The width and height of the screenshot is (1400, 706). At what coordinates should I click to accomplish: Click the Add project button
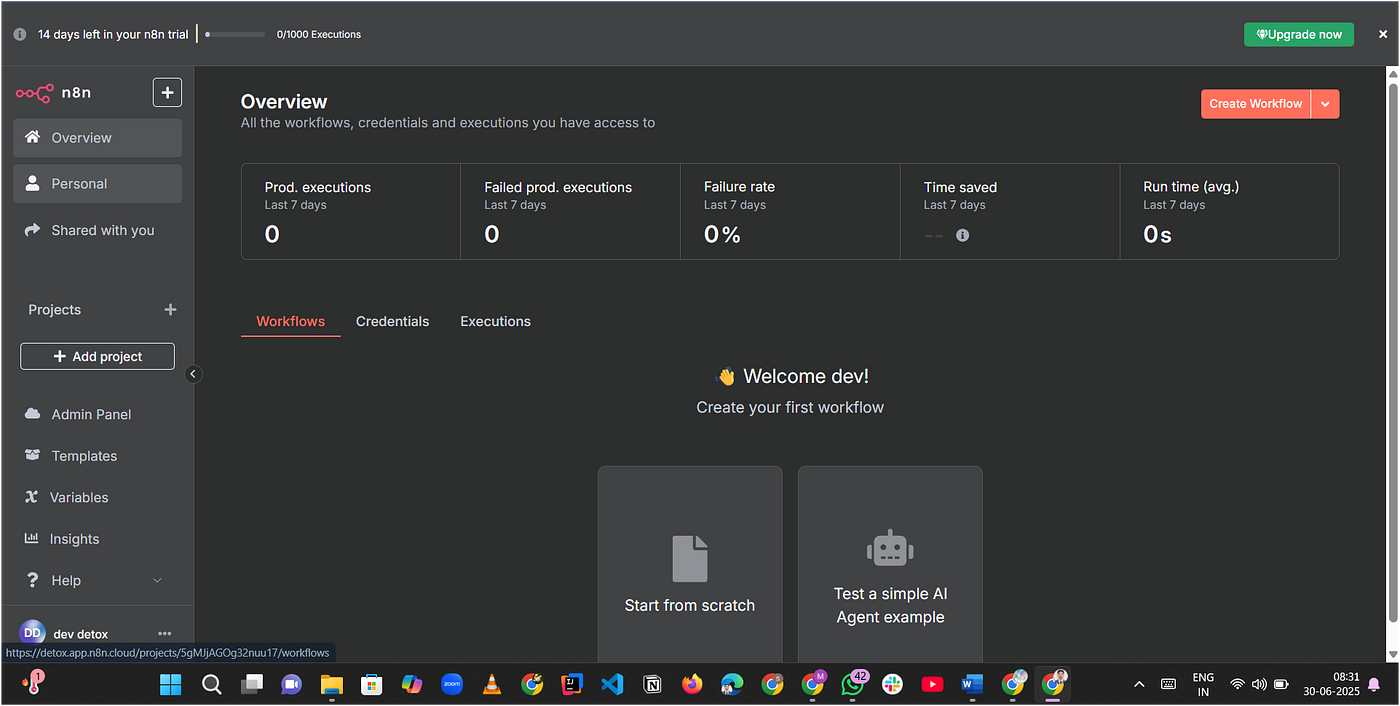click(97, 356)
